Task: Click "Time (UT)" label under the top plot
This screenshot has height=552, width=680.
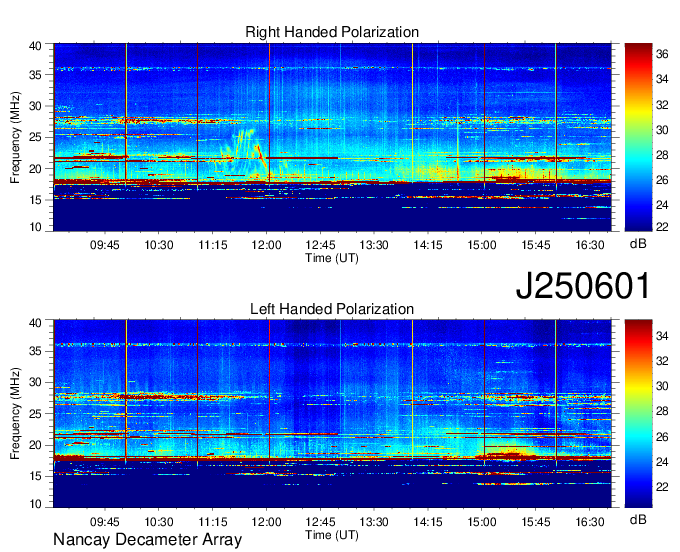Action: click(332, 258)
